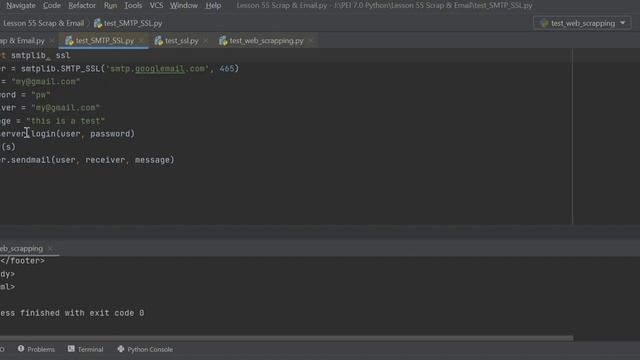Click the </footer> line in output

point(22,261)
